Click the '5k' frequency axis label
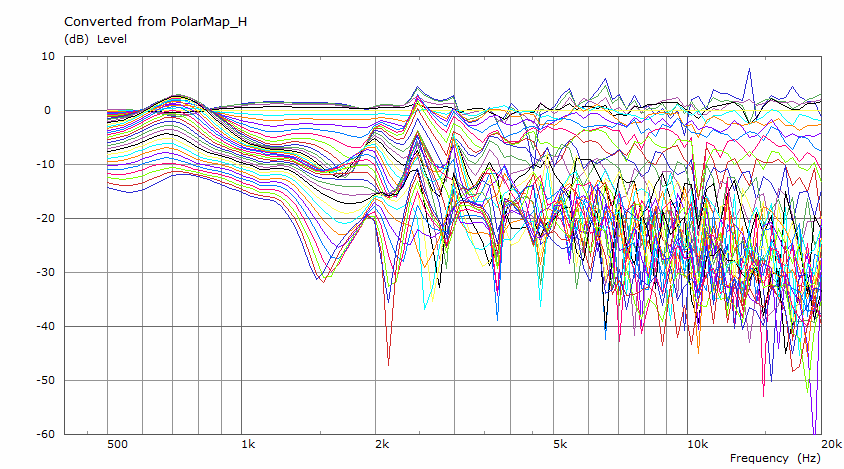Screen dimensions: 844x469 560,444
